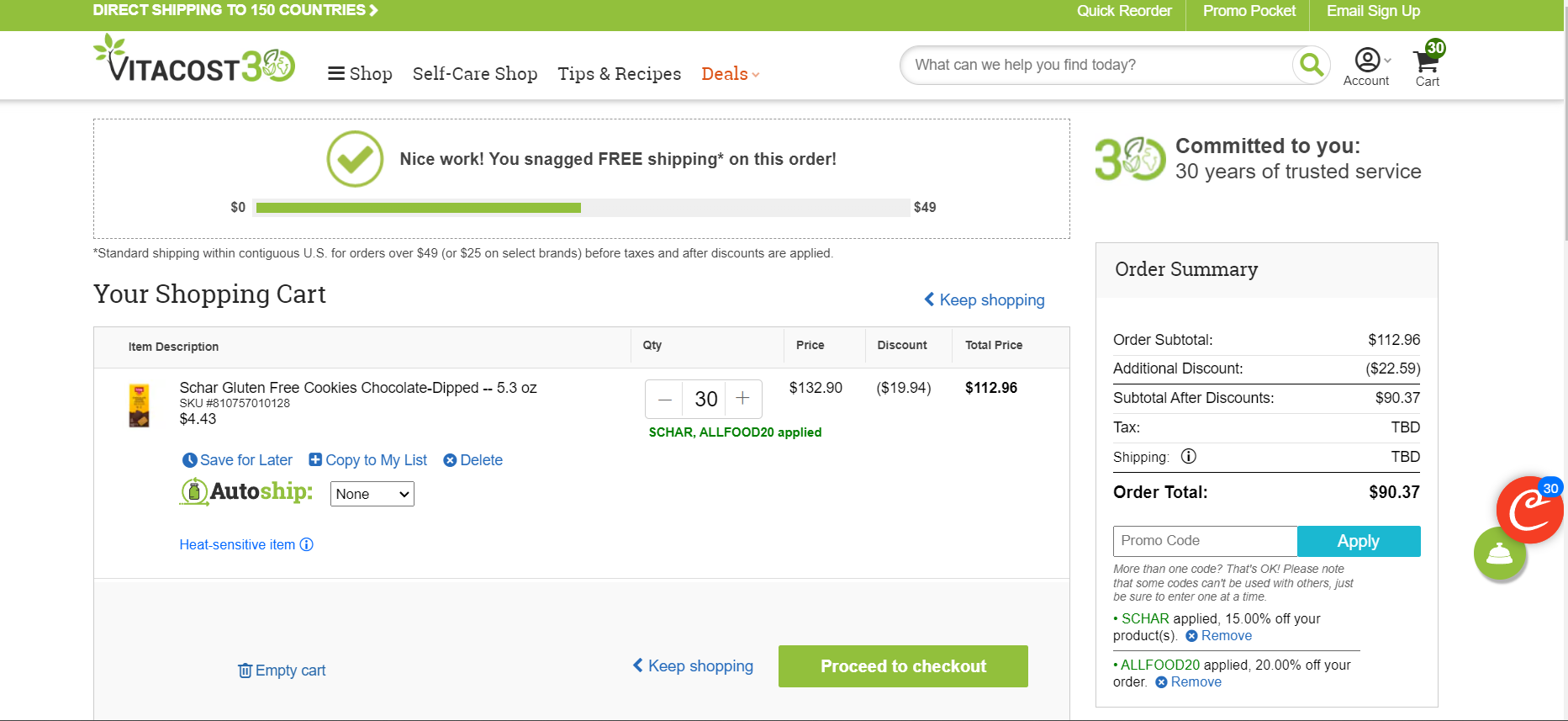Click the free shipping progress bar
The height and width of the screenshot is (721, 1568).
click(x=582, y=208)
